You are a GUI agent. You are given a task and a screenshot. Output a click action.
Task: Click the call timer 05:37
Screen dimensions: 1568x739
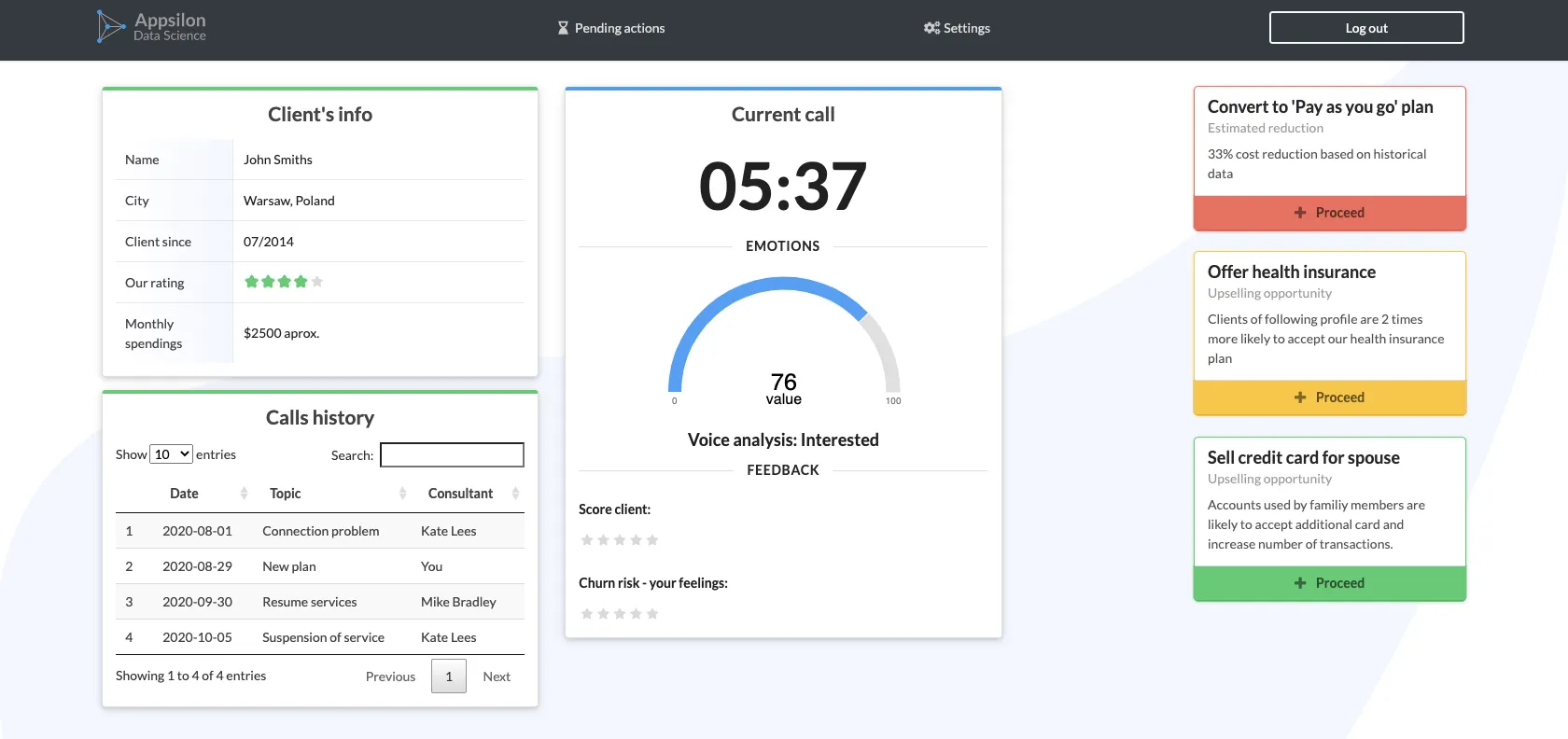point(783,186)
